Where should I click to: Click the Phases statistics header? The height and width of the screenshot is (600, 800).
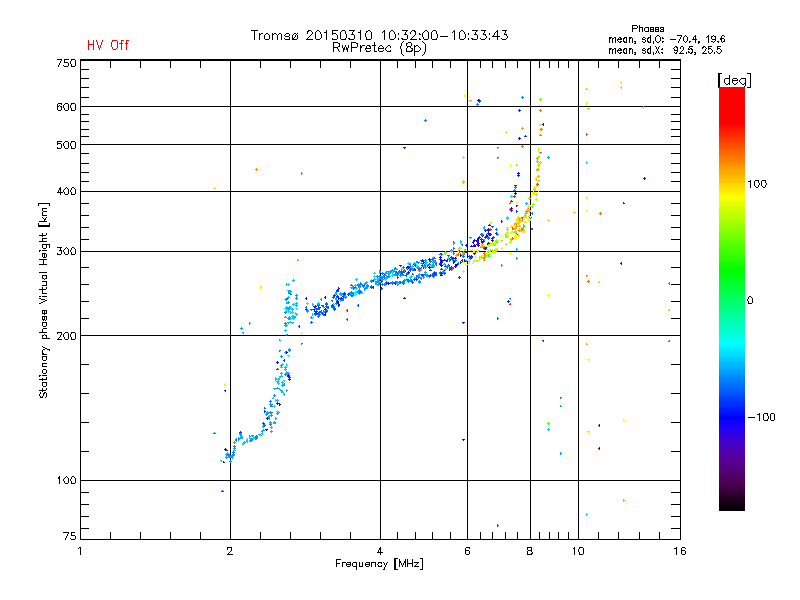click(647, 29)
